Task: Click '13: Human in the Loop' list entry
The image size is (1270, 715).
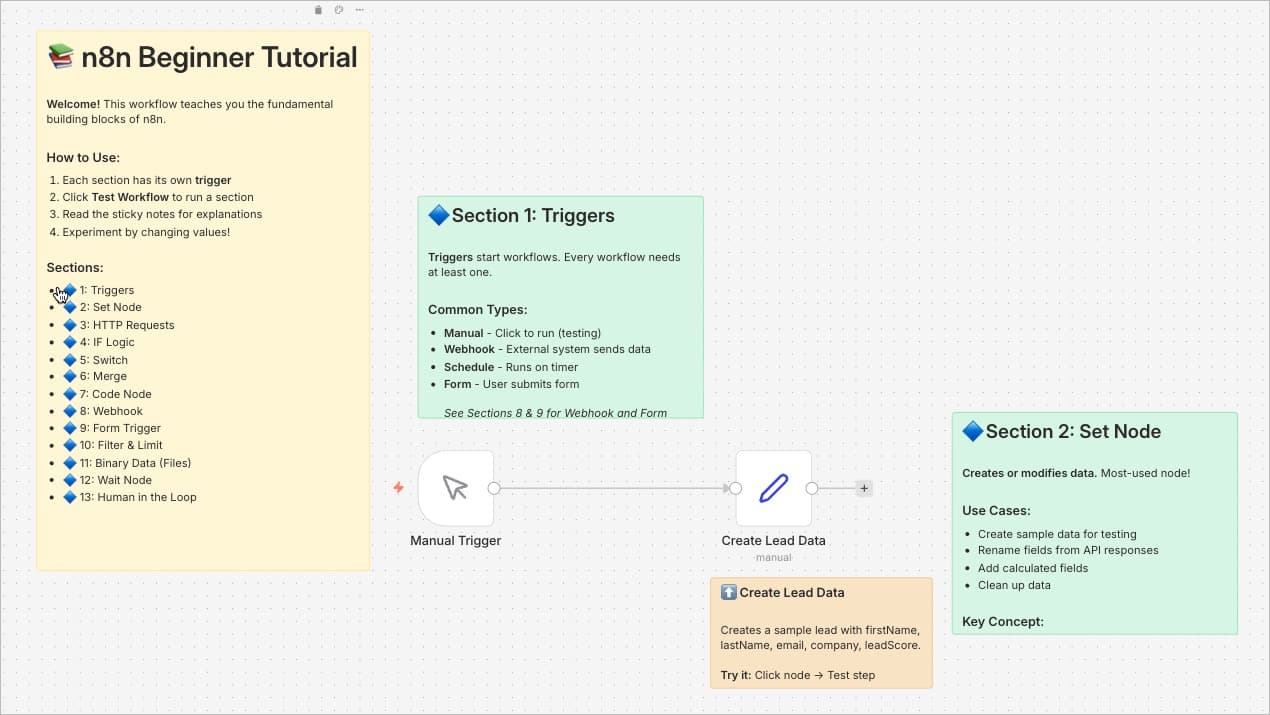Action: tap(146, 497)
